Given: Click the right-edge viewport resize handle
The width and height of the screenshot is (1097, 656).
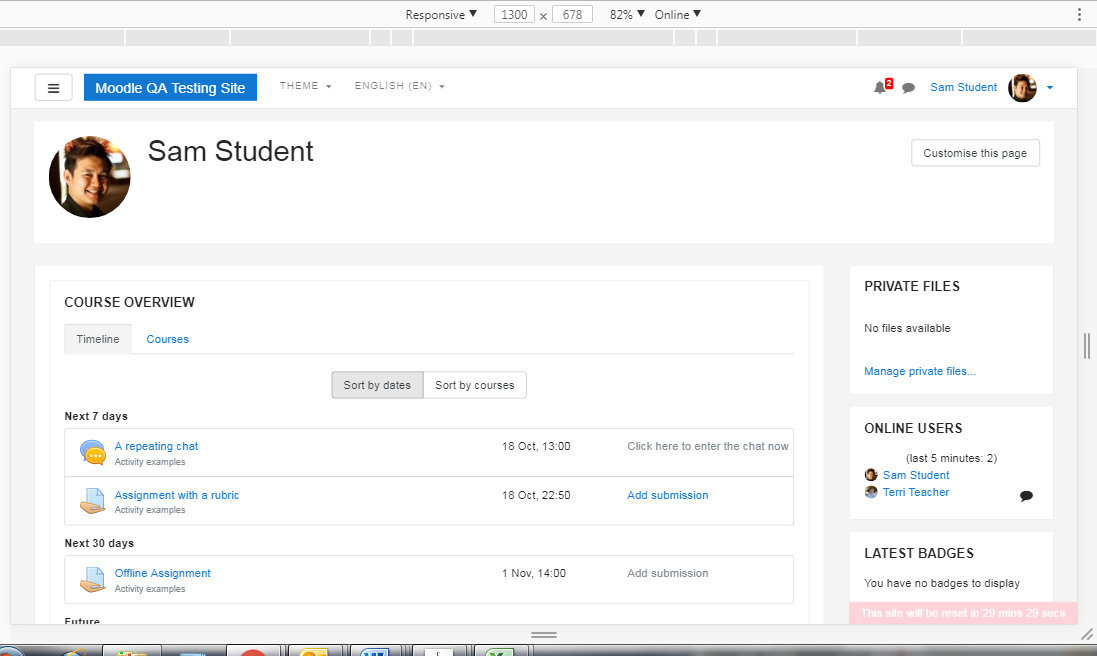Looking at the screenshot, I should click(x=1087, y=346).
